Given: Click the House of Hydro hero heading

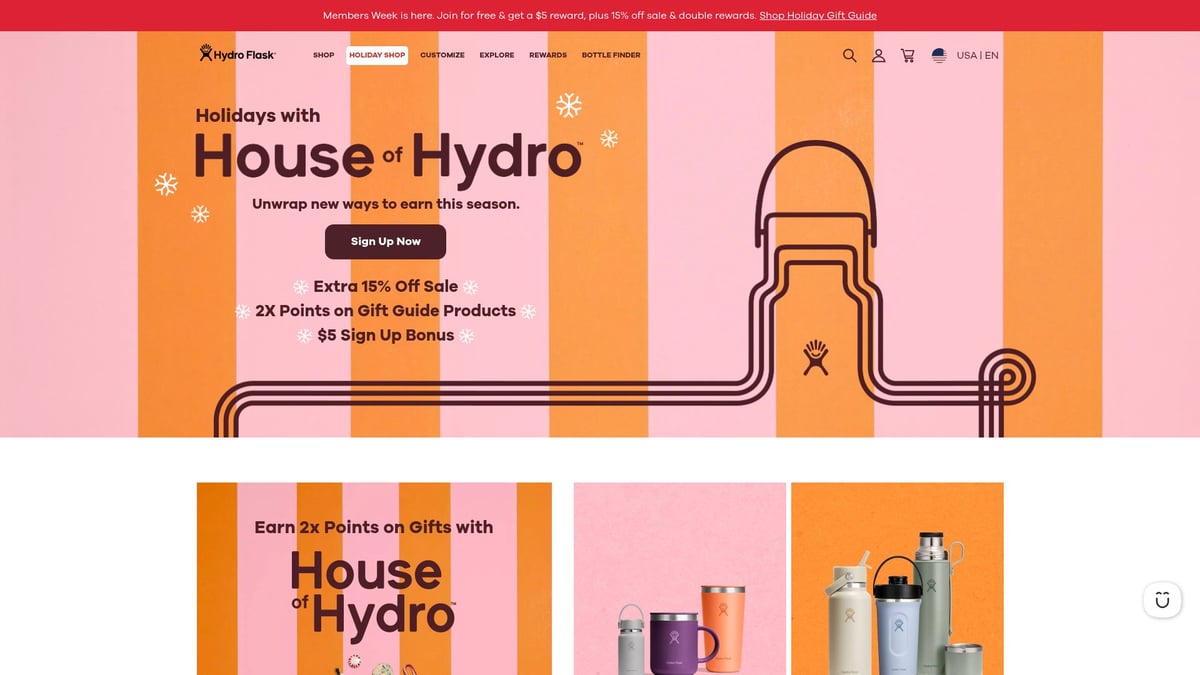Looking at the screenshot, I should (x=388, y=157).
